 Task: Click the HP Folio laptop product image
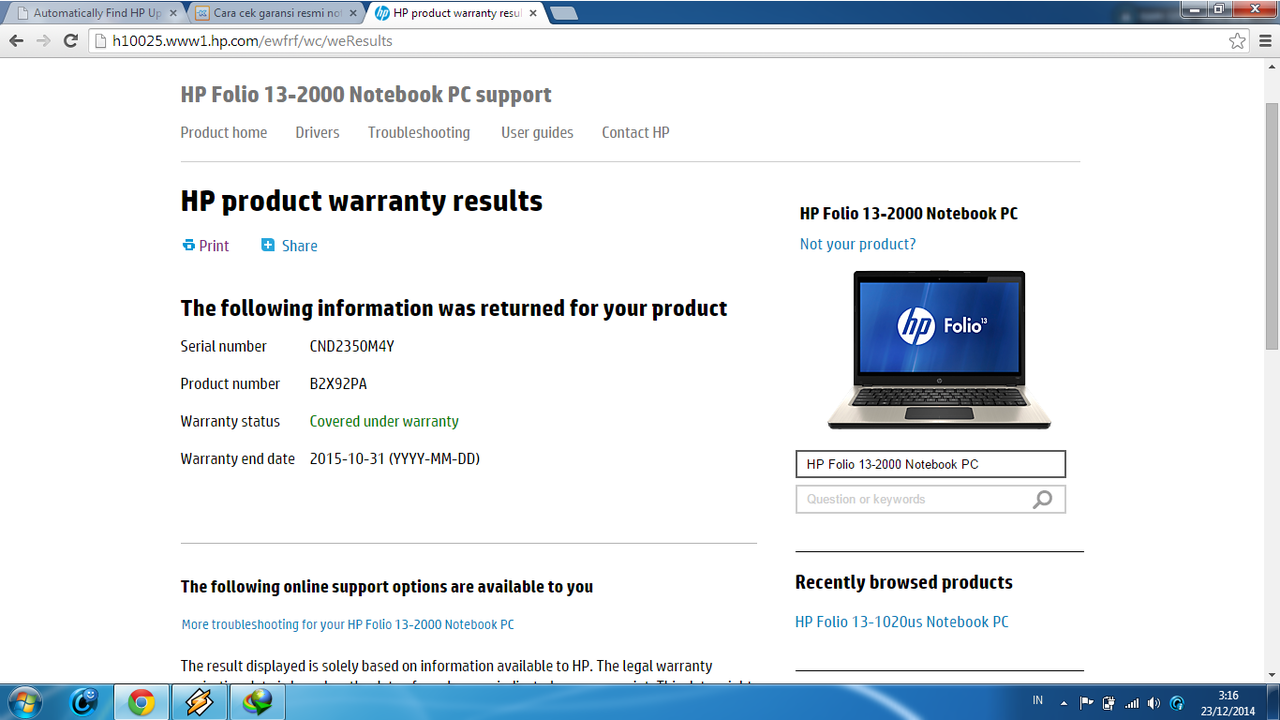[x=939, y=349]
